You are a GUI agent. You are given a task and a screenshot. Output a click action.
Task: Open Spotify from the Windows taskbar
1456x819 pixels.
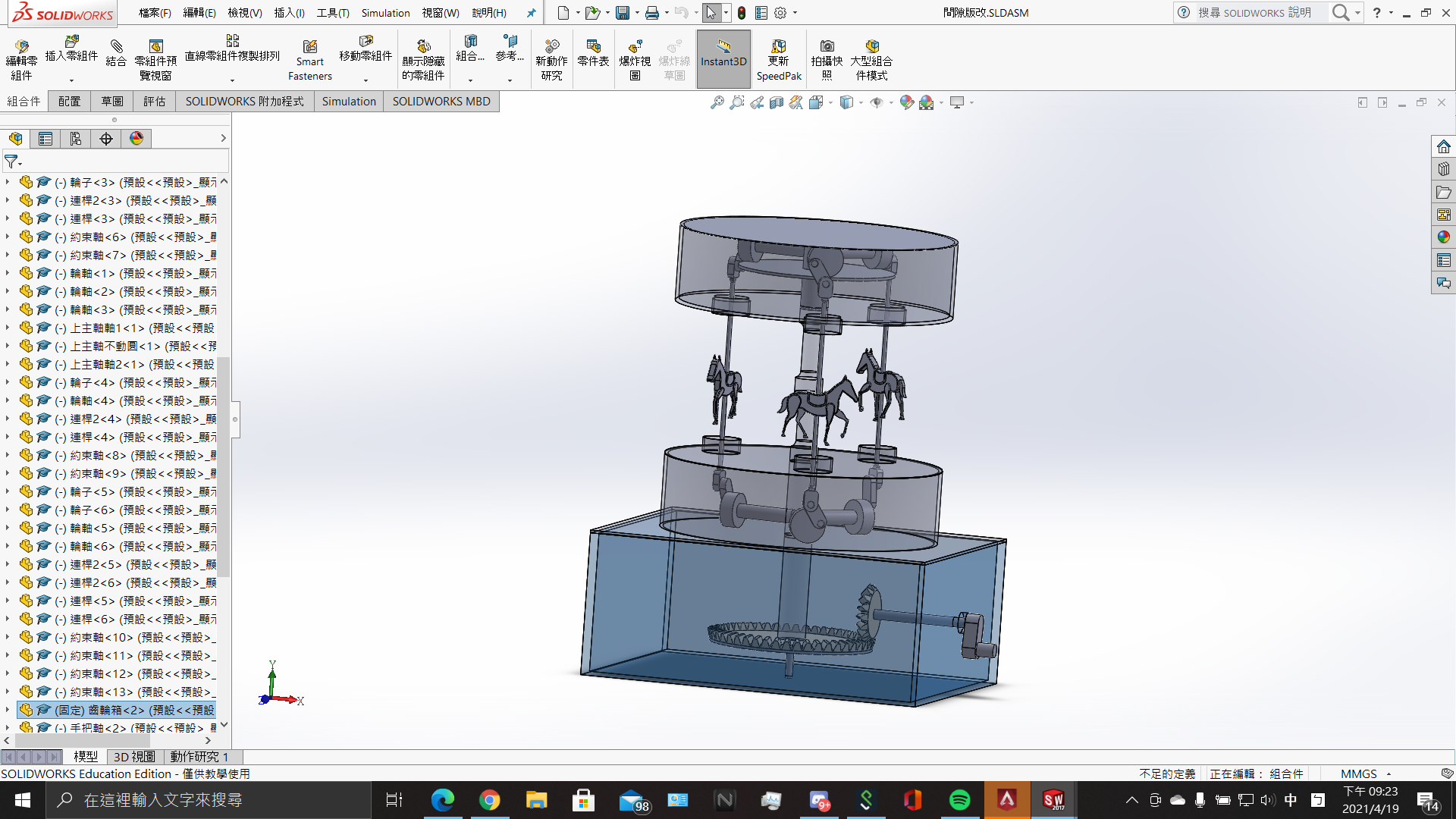pos(959,800)
